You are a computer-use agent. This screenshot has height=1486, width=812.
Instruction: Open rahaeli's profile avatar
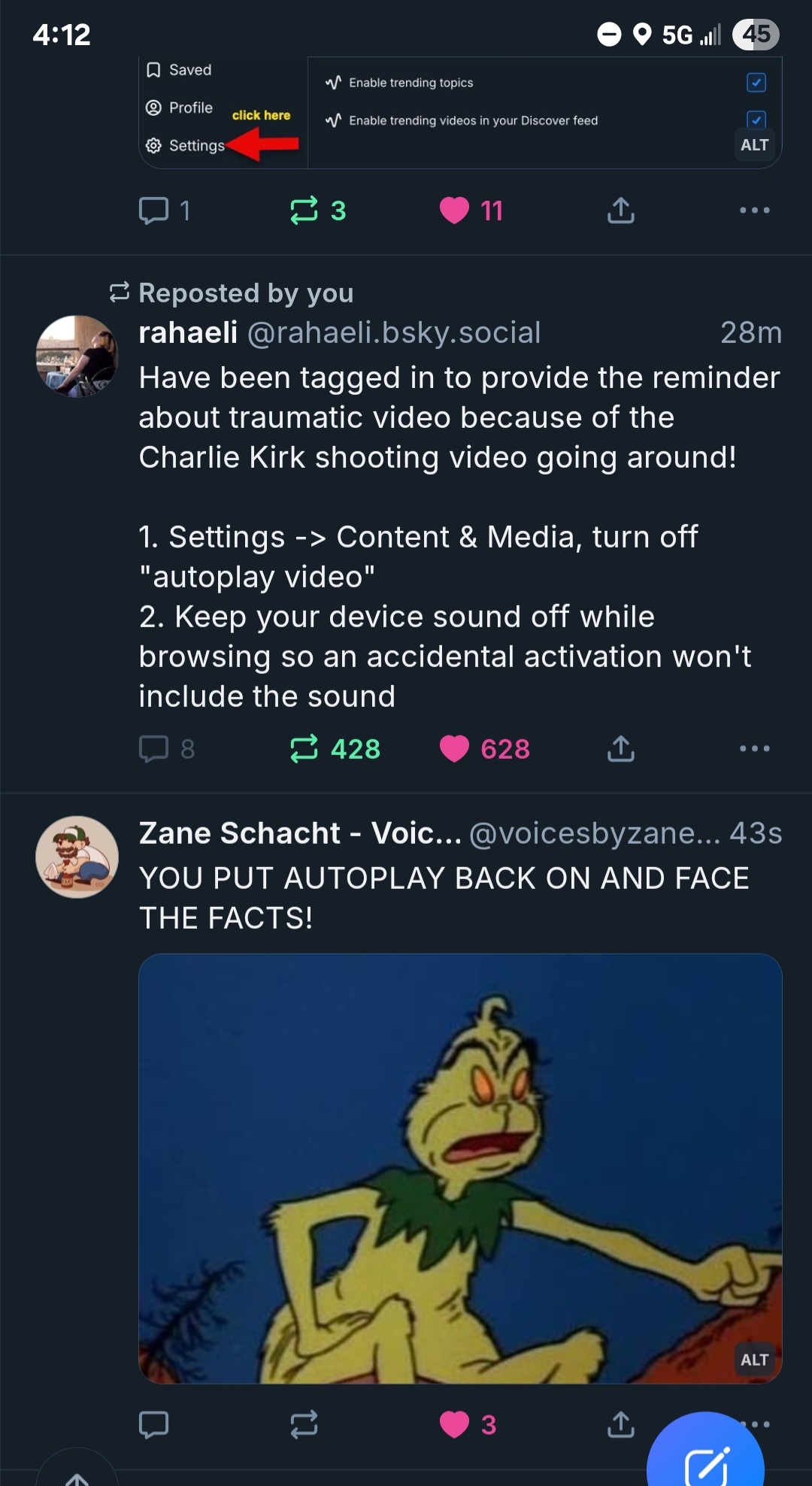click(77, 356)
